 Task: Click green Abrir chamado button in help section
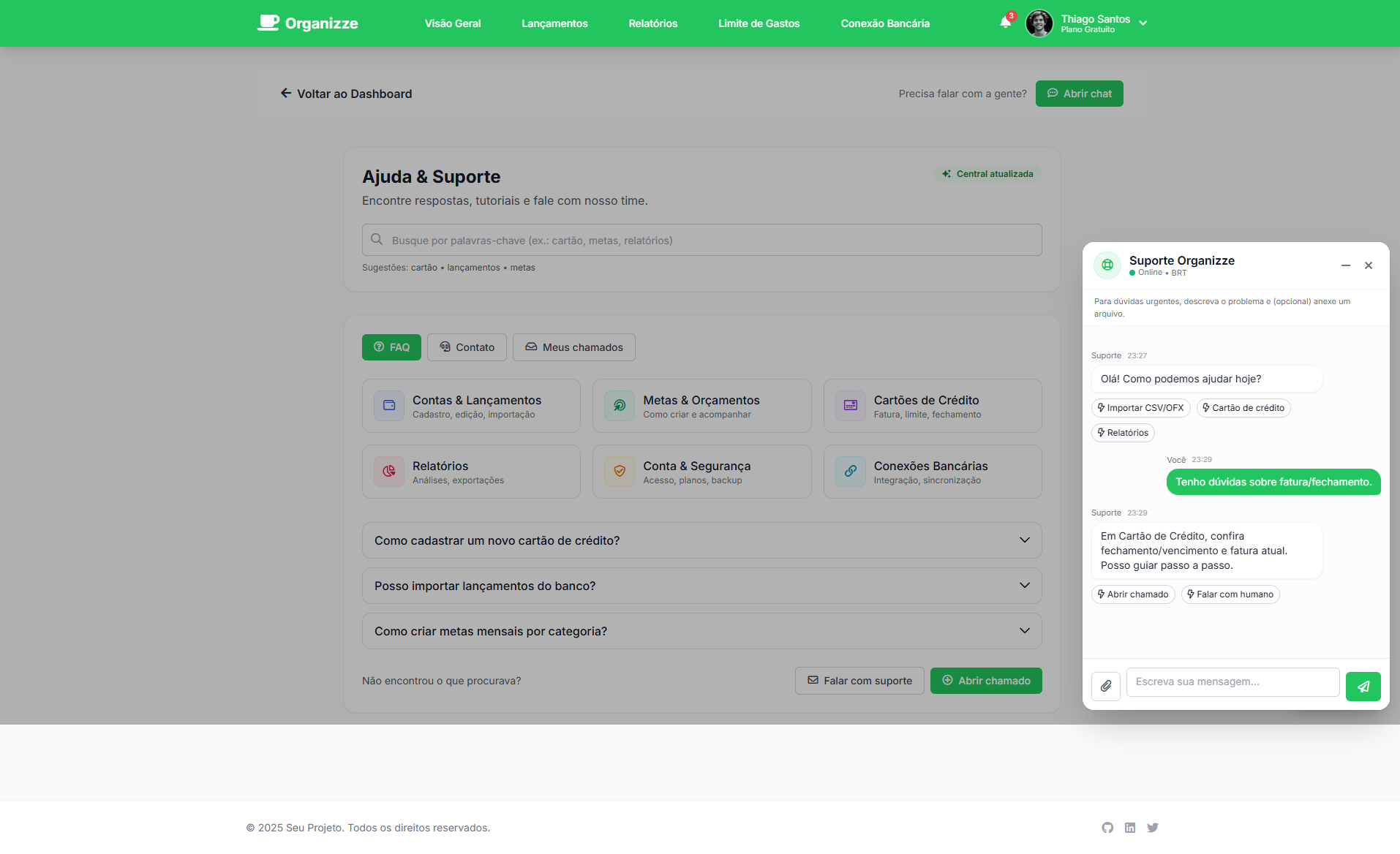click(x=986, y=681)
